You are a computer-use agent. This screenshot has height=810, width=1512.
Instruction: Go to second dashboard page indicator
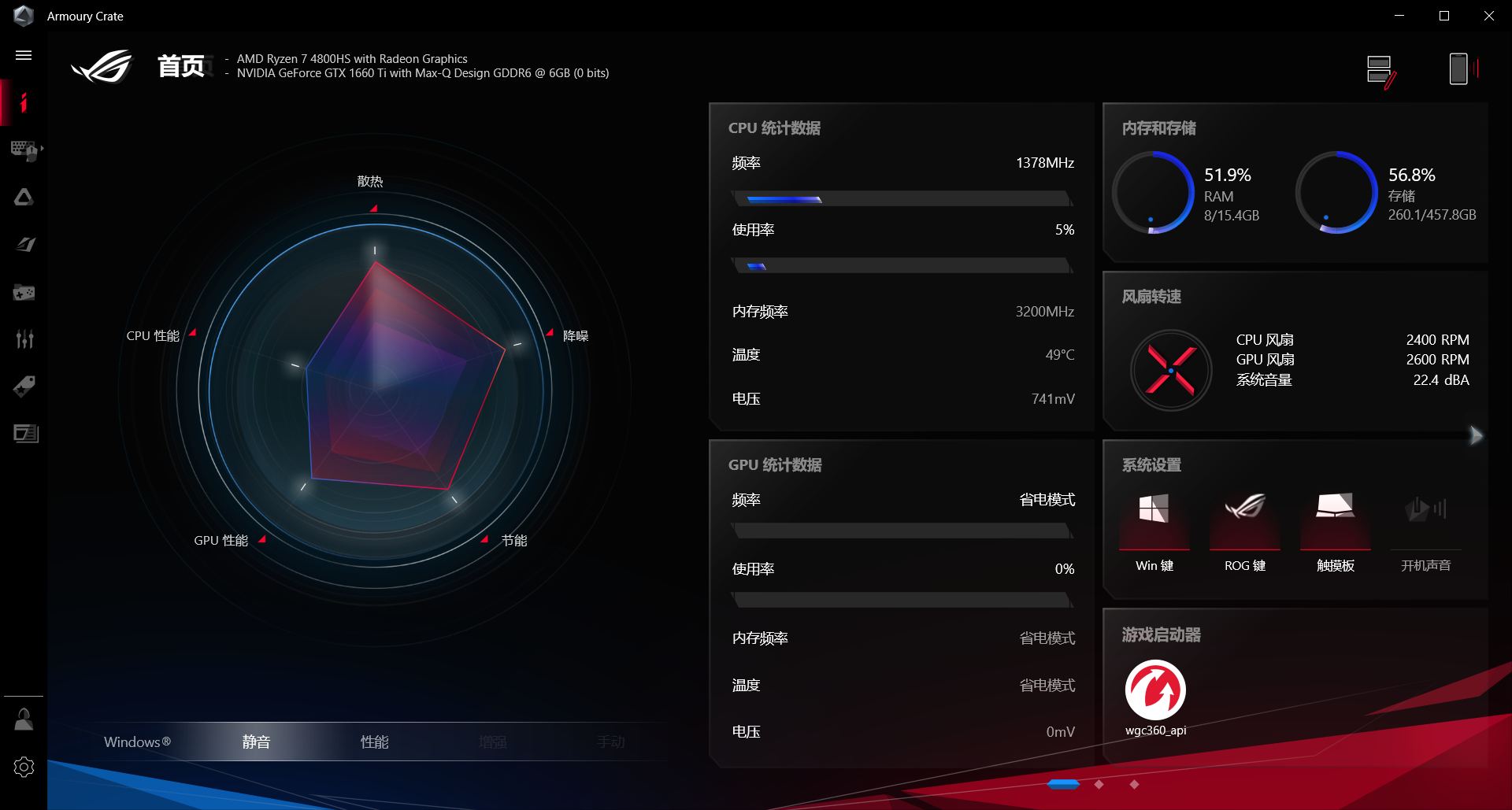[1099, 784]
